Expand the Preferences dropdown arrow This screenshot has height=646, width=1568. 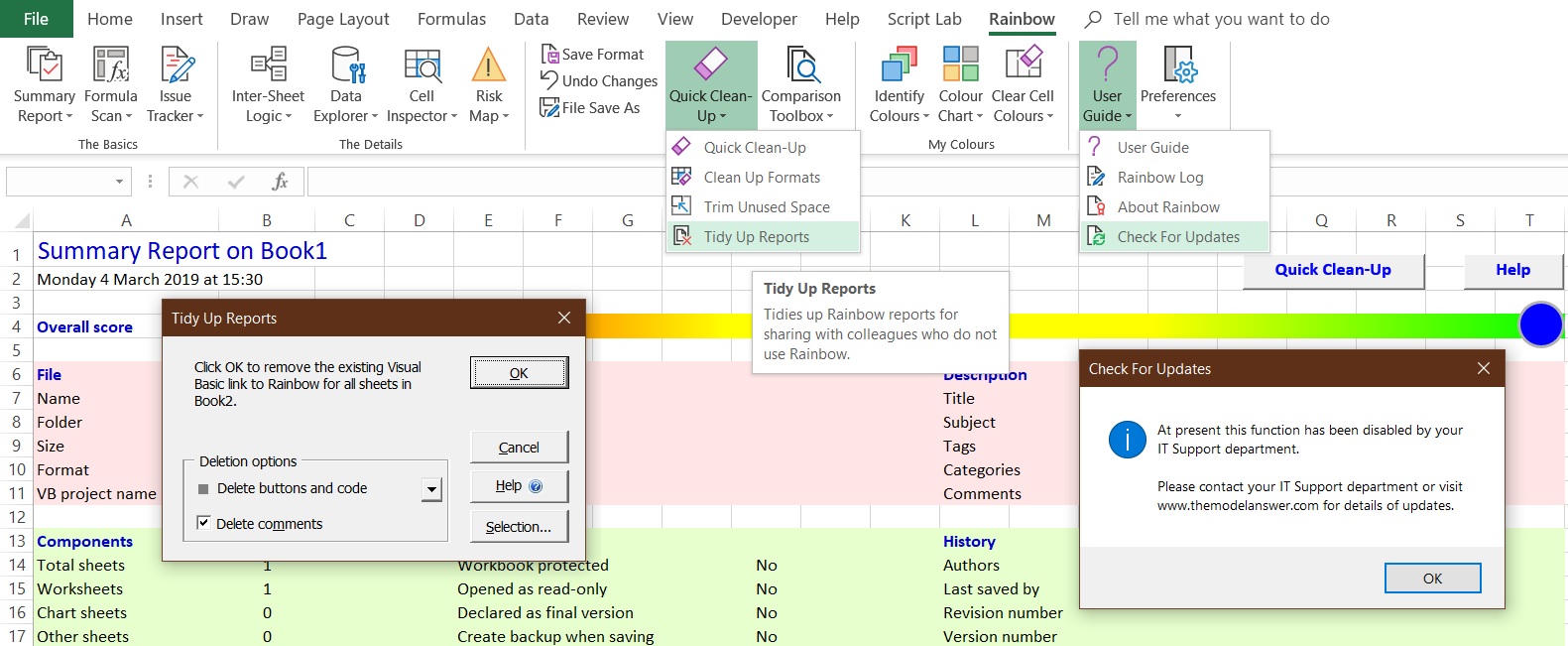click(1178, 117)
